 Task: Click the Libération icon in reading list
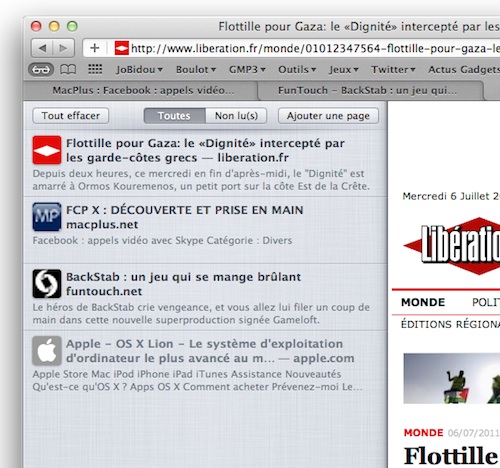(x=47, y=150)
